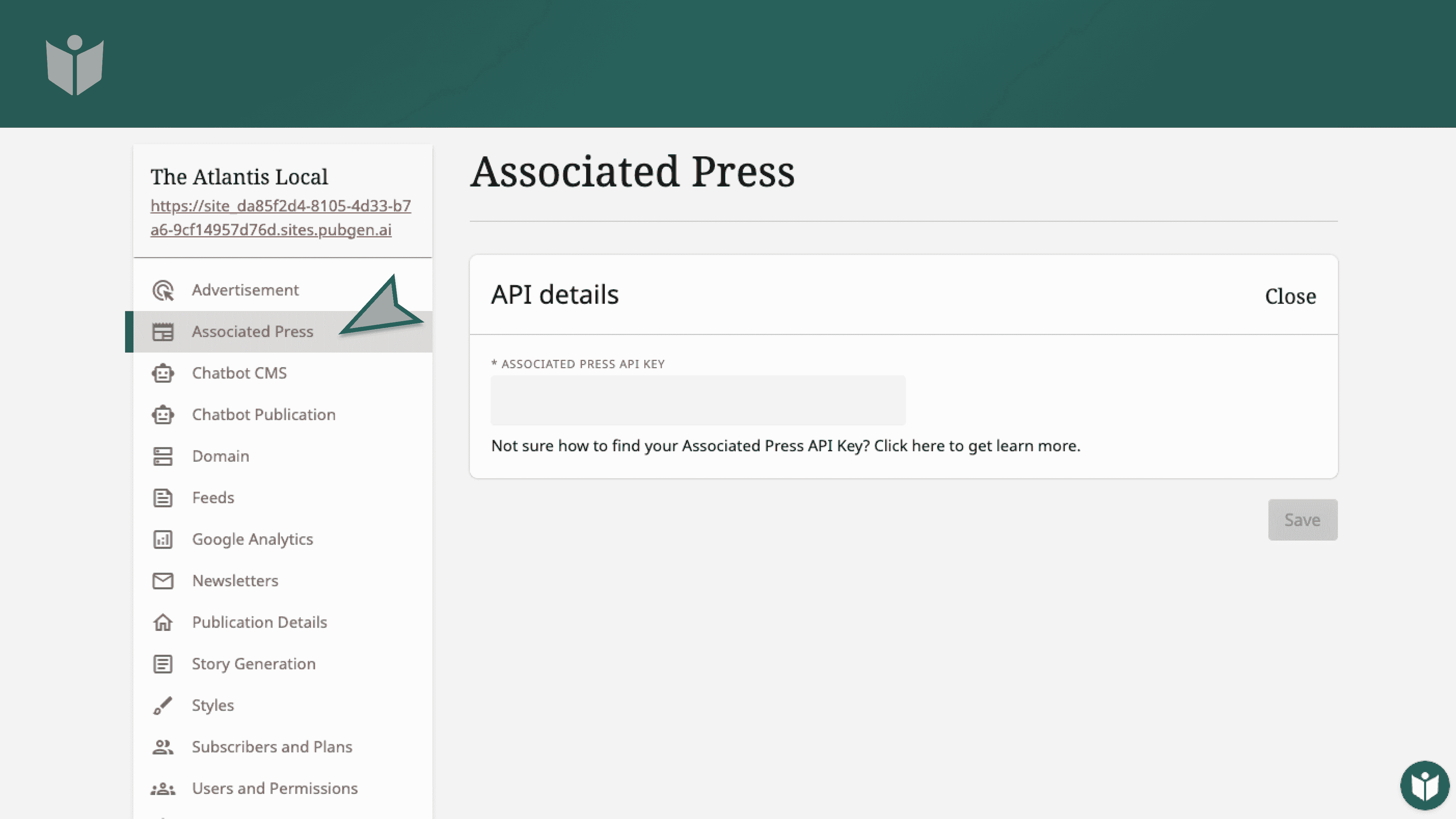Image resolution: width=1456 pixels, height=819 pixels.
Task: Click the 'Click here to get learn more' help text
Action: [x=977, y=446]
